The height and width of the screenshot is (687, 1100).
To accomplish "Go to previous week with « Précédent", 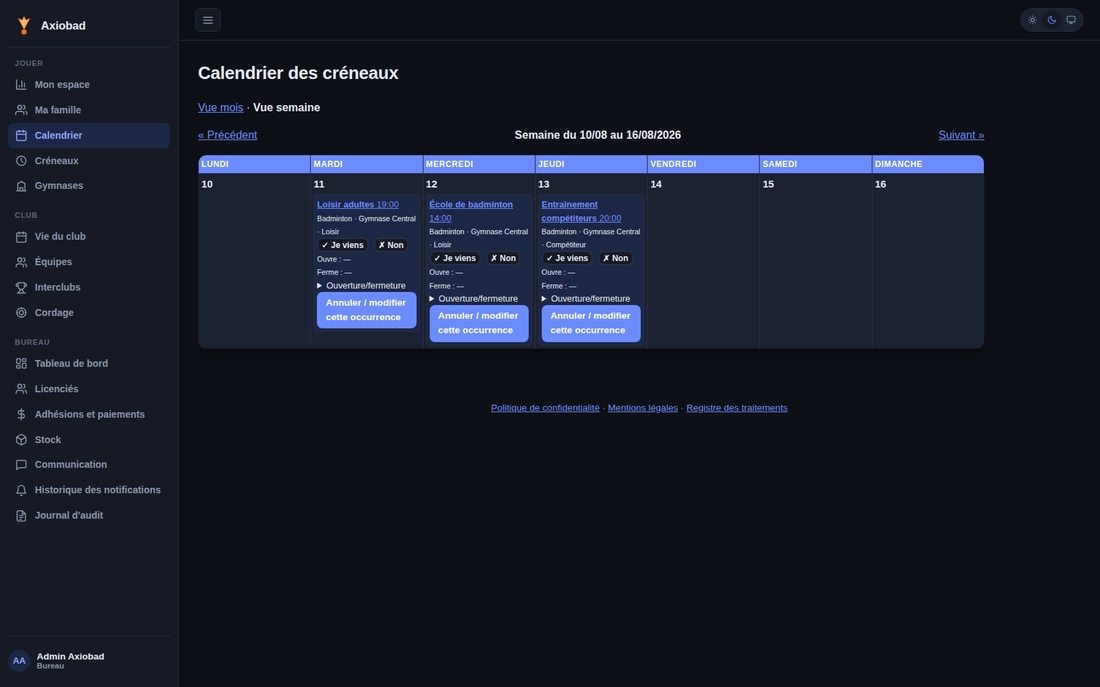I will tap(227, 135).
